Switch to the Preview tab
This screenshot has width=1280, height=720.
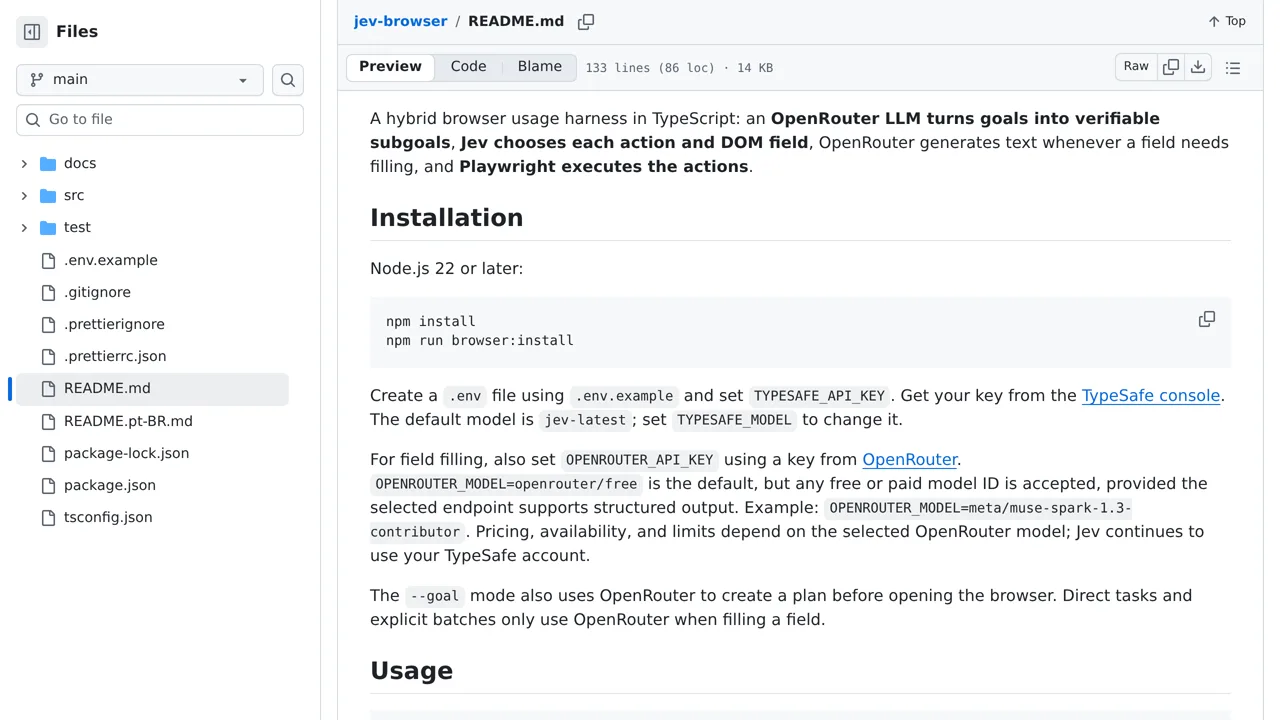pyautogui.click(x=390, y=67)
